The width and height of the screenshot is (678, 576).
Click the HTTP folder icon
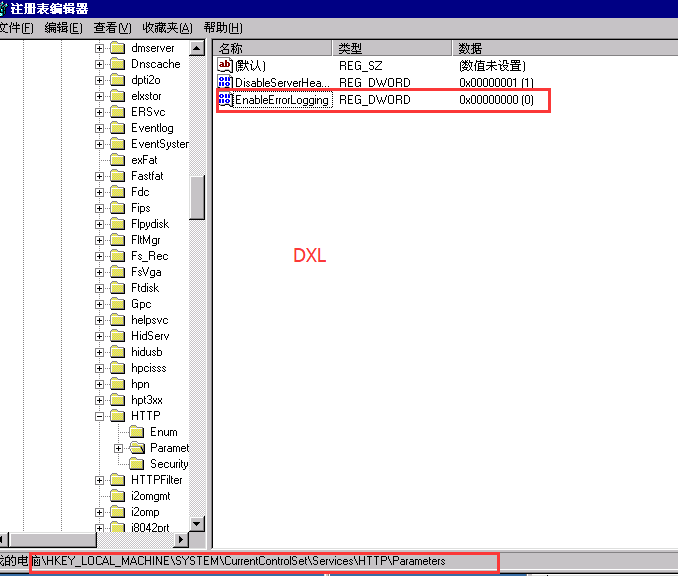click(x=118, y=416)
